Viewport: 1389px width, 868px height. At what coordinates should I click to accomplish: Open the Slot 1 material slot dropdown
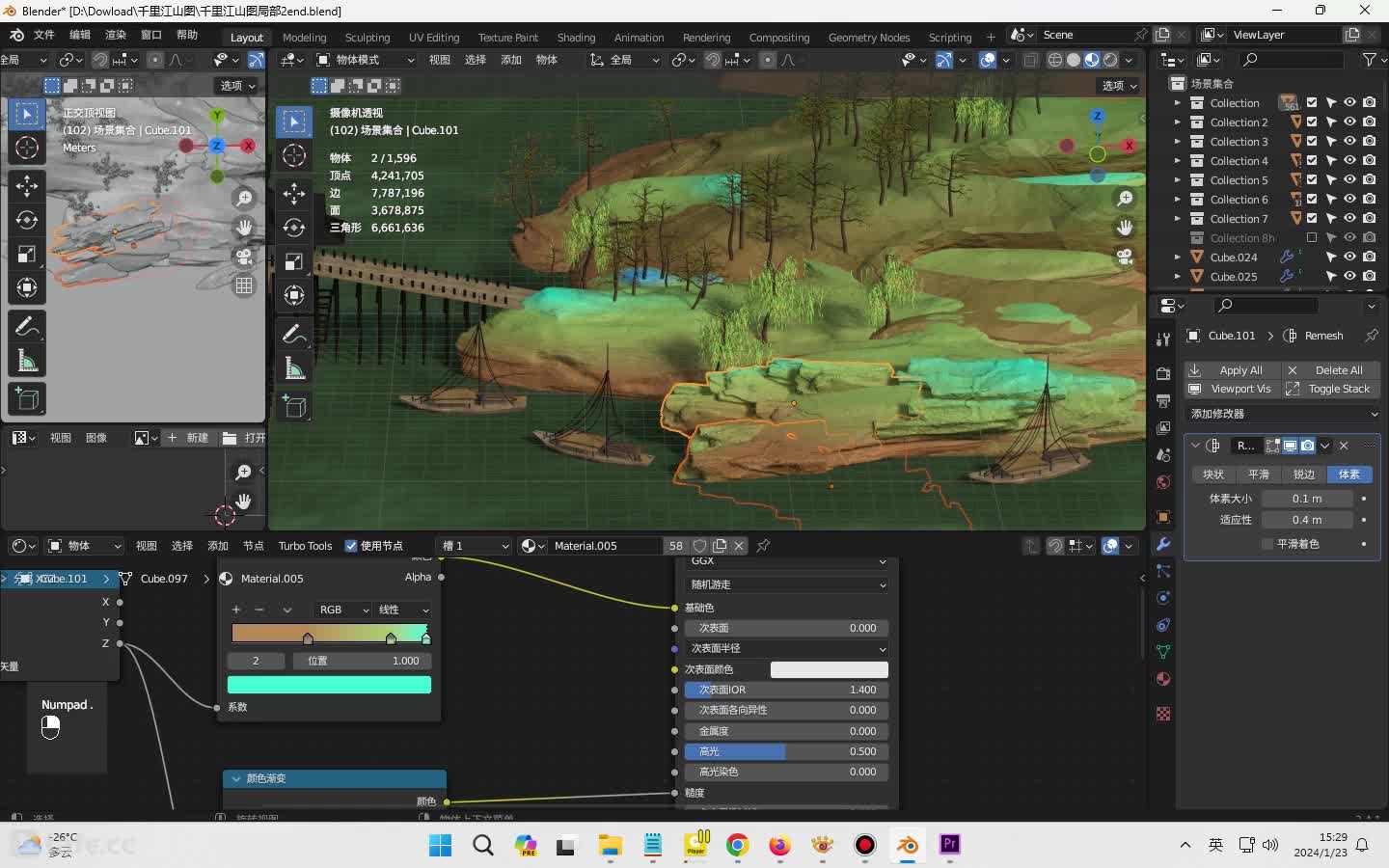tap(475, 546)
